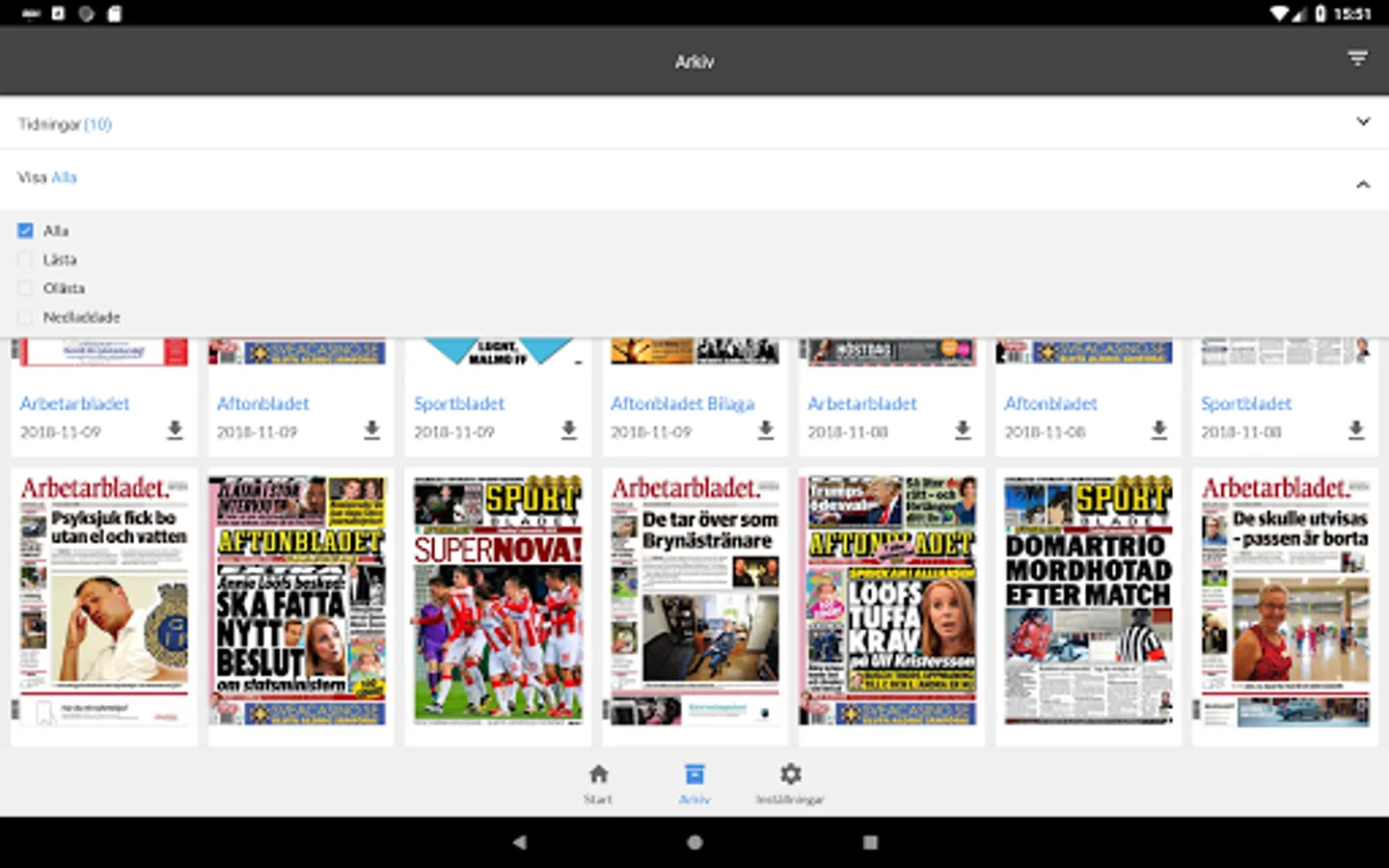Download Sportbladet 2018-11-09 issue
Image resolution: width=1389 pixels, height=868 pixels.
568,430
